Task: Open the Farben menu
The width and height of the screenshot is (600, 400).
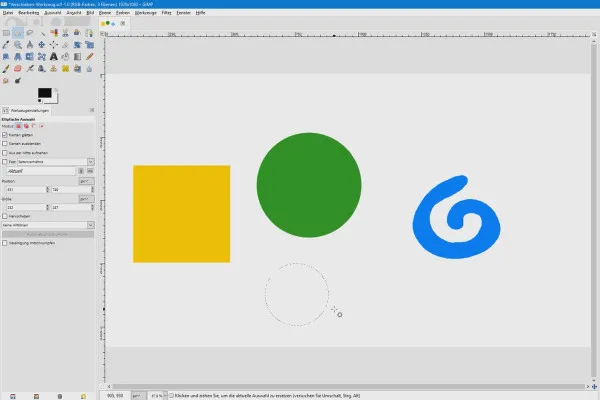Action: [123, 13]
